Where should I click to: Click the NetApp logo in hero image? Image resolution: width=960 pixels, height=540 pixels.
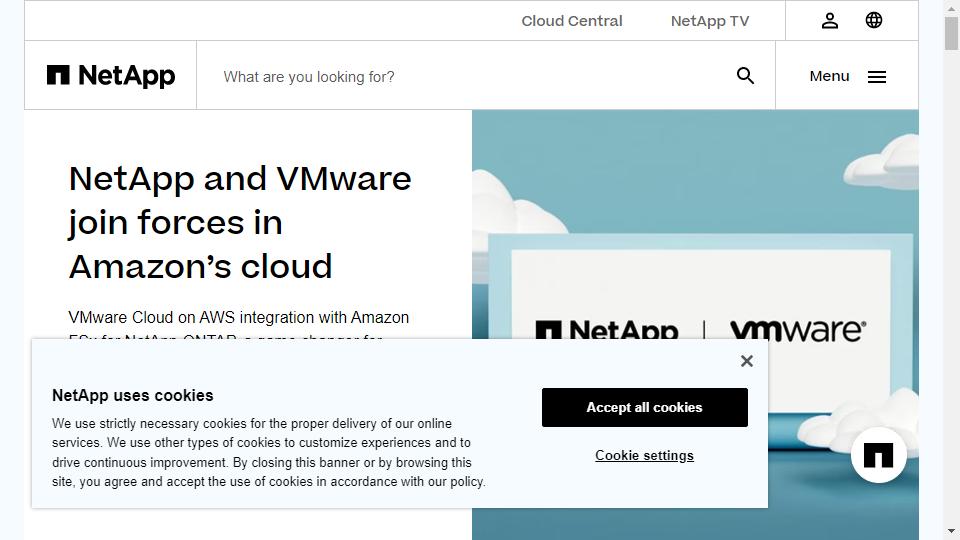607,329
